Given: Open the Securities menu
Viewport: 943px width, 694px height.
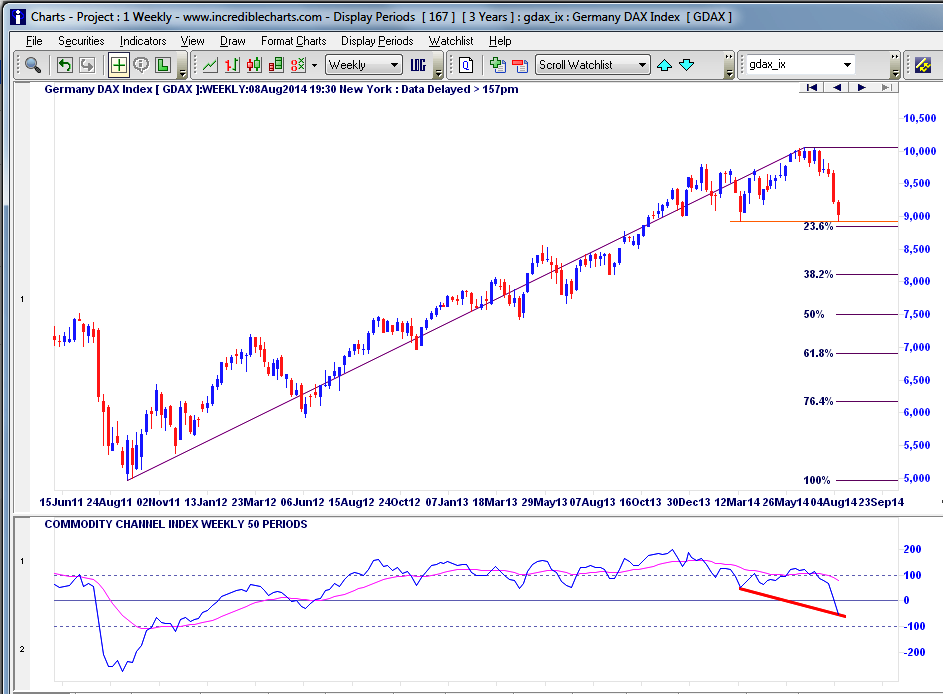Looking at the screenshot, I should pyautogui.click(x=81, y=41).
